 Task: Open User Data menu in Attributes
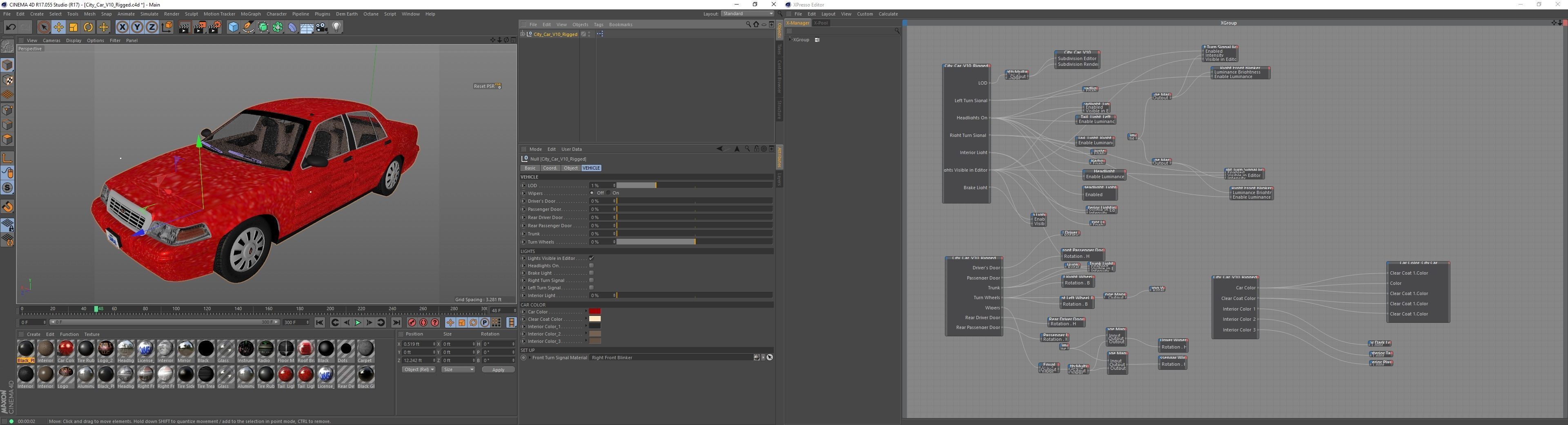pos(572,149)
